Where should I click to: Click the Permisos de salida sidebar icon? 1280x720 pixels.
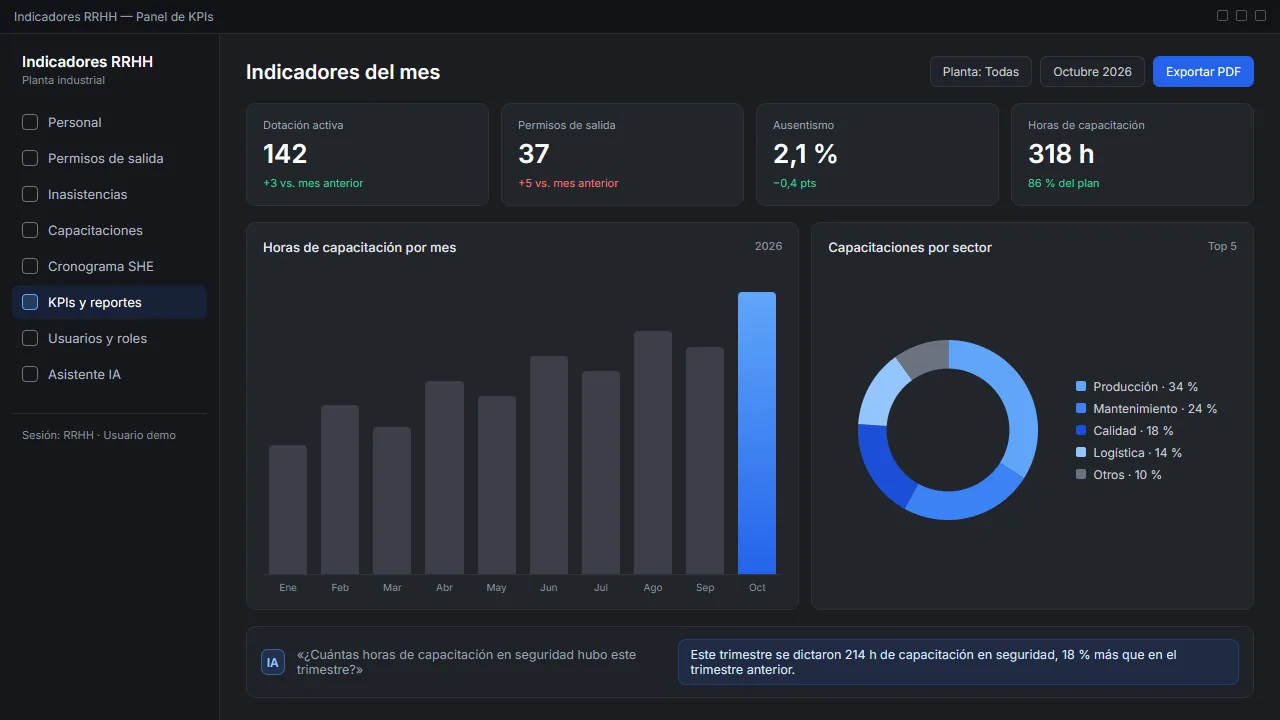[30, 158]
